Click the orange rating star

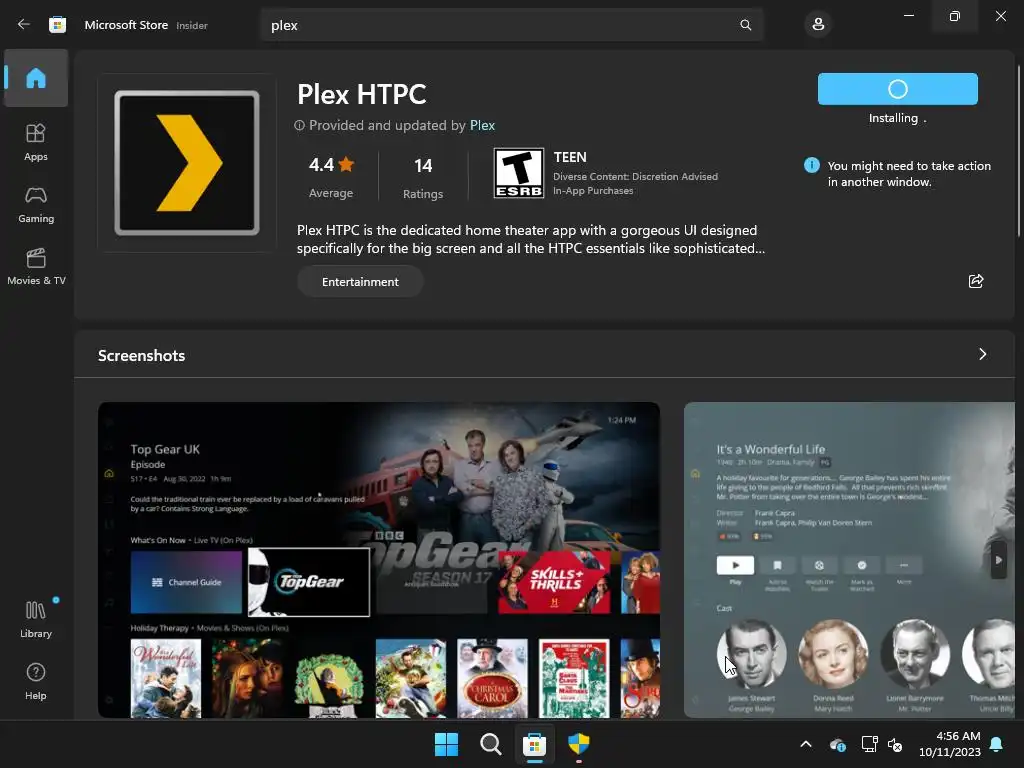coord(346,164)
